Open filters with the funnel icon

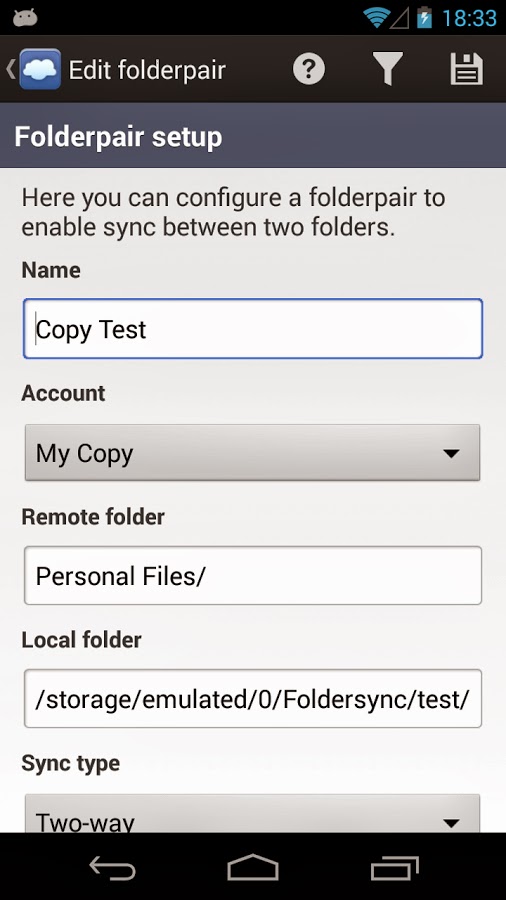pyautogui.click(x=387, y=69)
